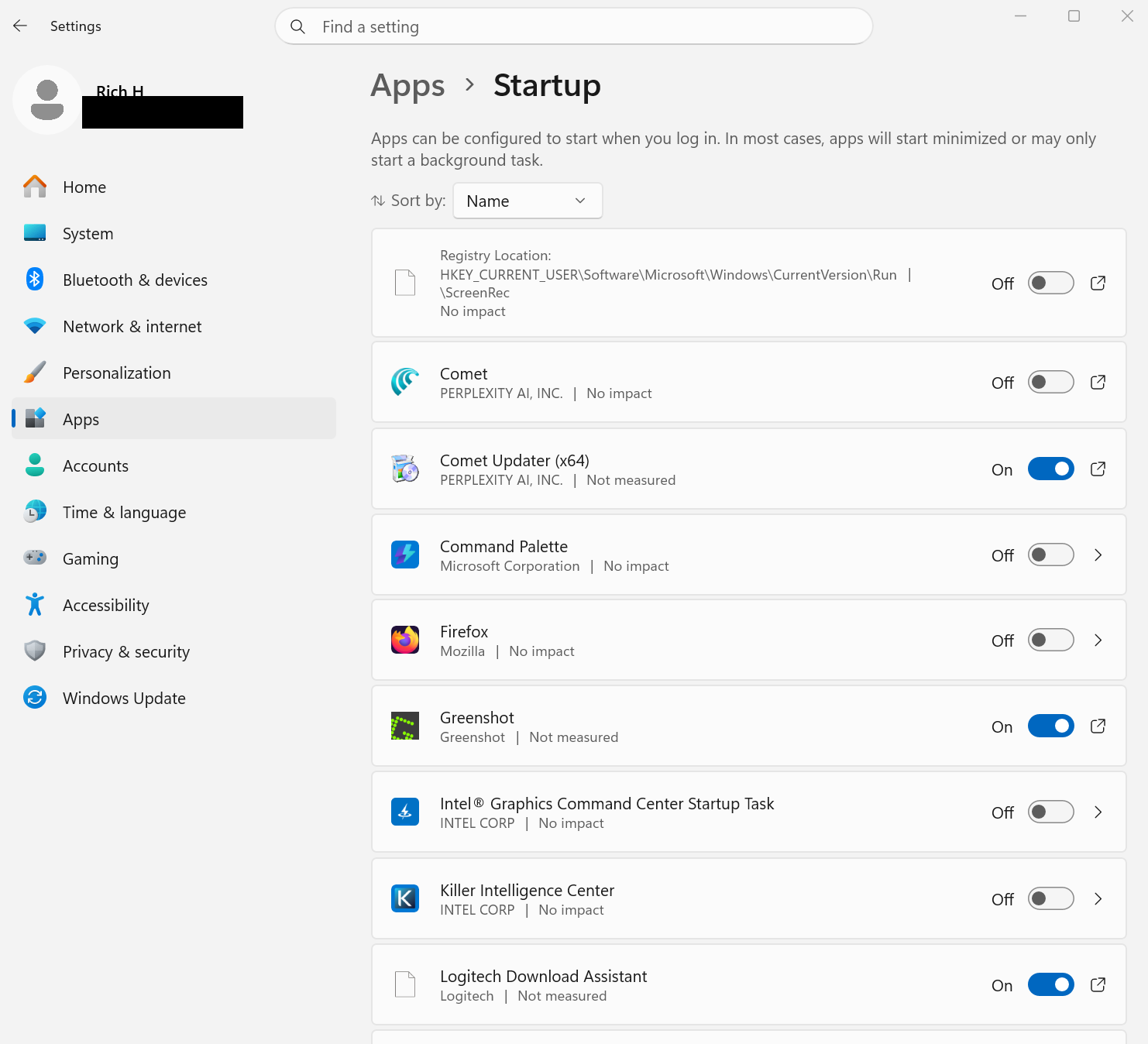
Task: Open external link for ScreenRec registry entry
Action: pos(1098,283)
